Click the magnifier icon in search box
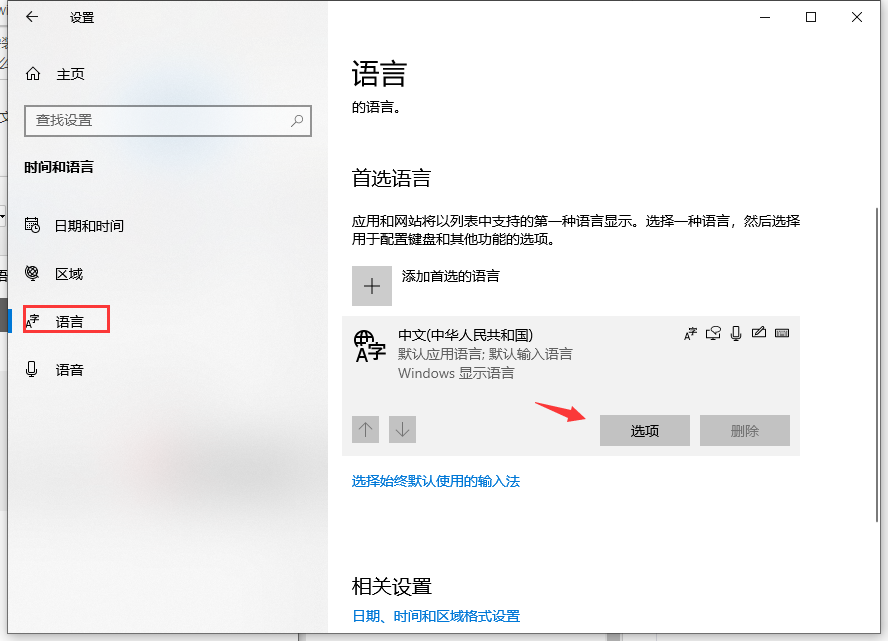 [297, 120]
